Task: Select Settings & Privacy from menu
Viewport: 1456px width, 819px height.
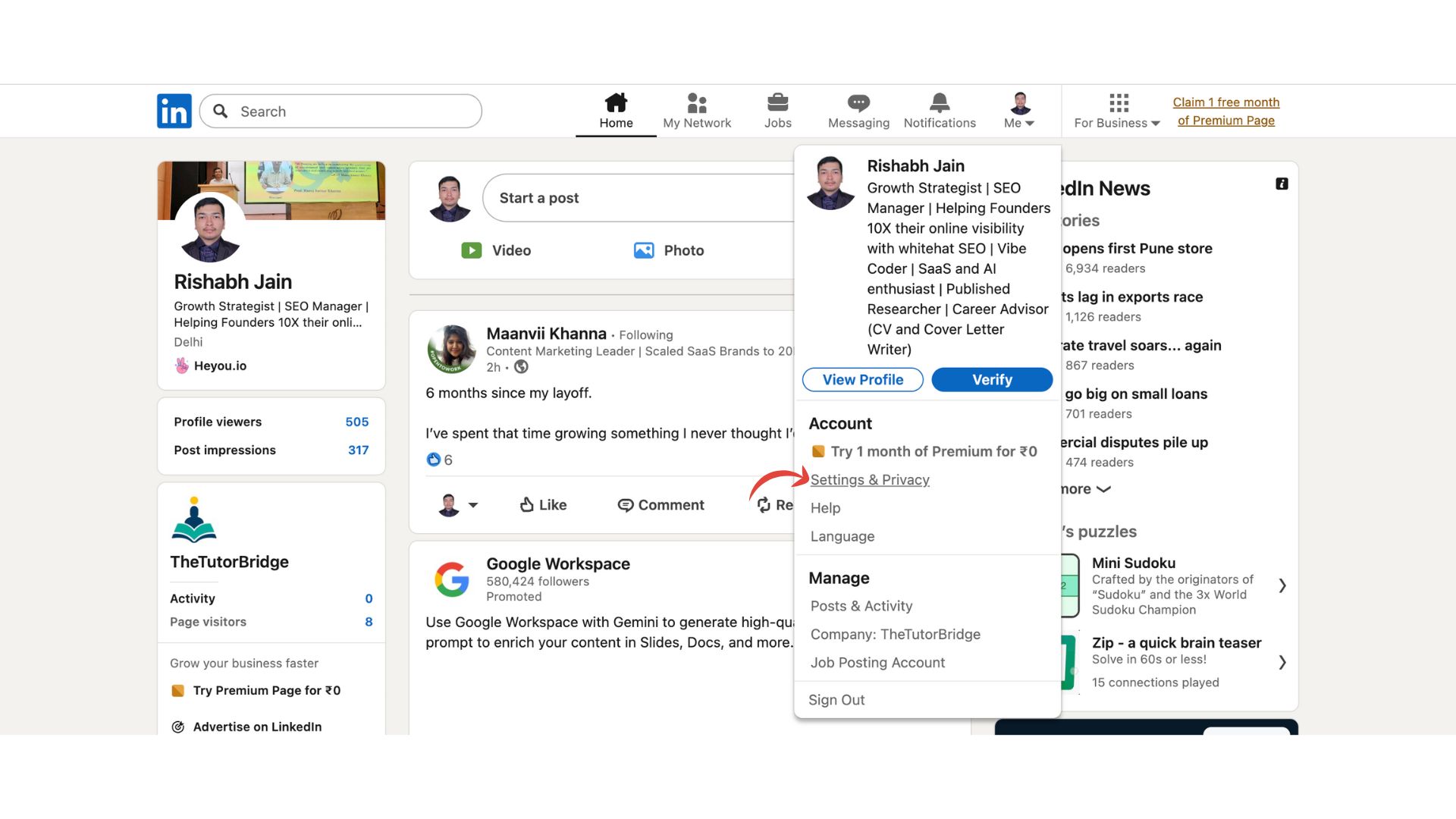Action: pyautogui.click(x=870, y=480)
